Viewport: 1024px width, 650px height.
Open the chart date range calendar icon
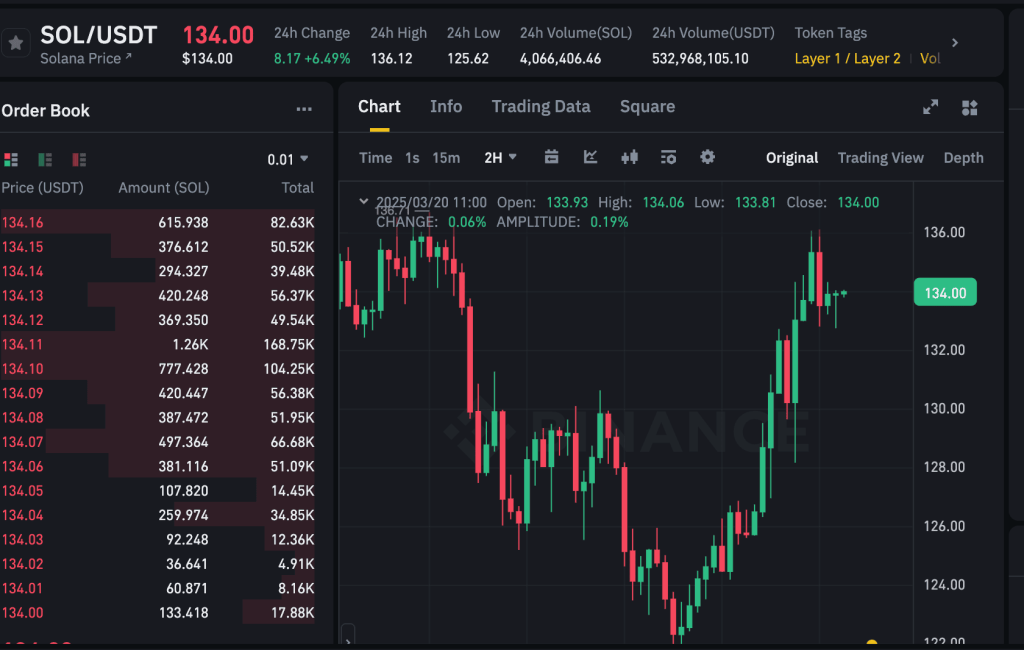551,157
